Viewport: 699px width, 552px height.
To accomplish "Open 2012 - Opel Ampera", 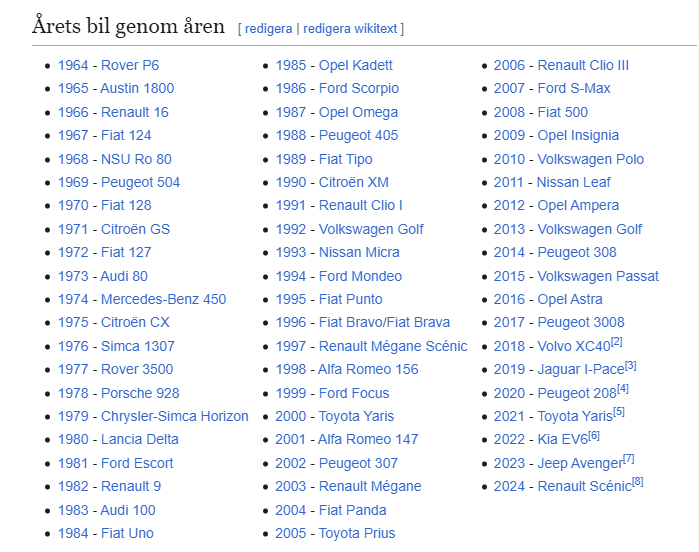I will [556, 205].
